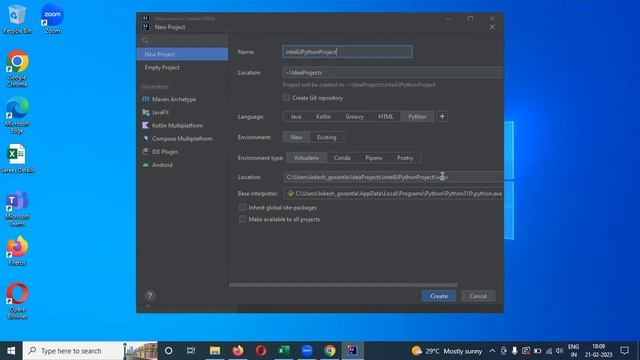640x360 pixels.
Task: Click the add language plus button
Action: 442,117
